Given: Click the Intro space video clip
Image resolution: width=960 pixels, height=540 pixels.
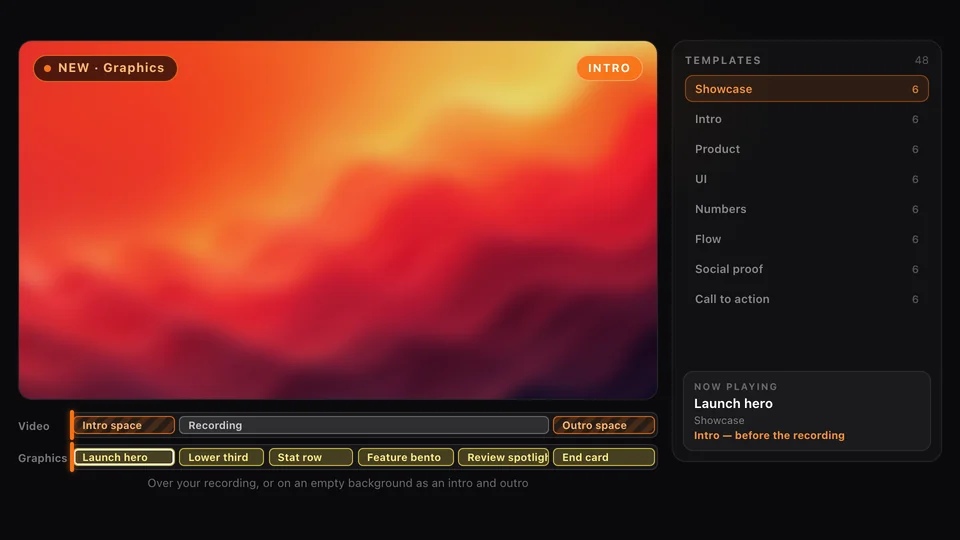Looking at the screenshot, I should (x=124, y=425).
